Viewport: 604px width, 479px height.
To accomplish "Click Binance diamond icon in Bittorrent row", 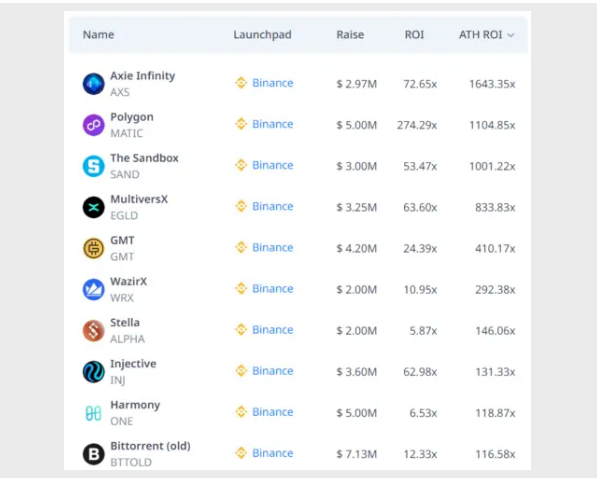I will click(x=241, y=453).
